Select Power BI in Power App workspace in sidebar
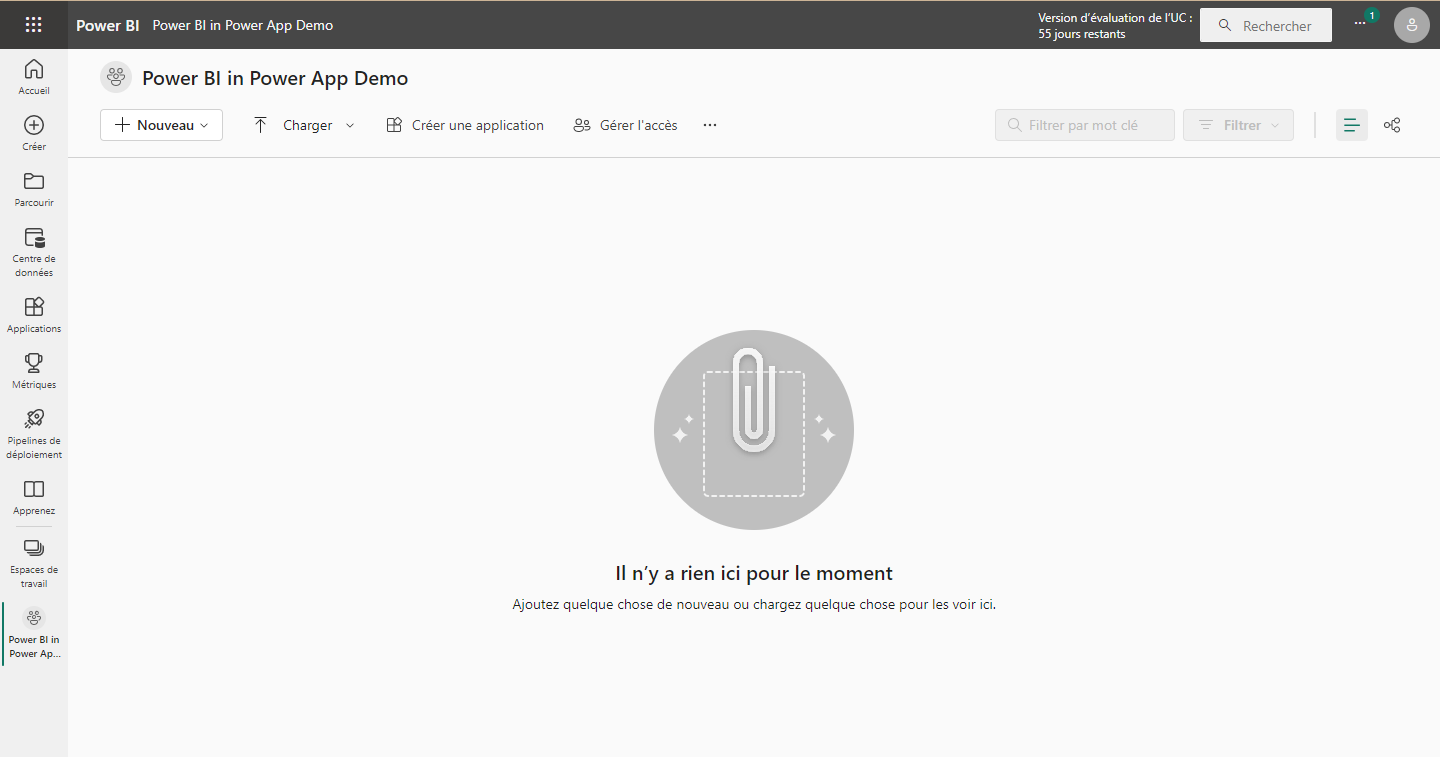This screenshot has height=757, width=1440. pos(34,633)
